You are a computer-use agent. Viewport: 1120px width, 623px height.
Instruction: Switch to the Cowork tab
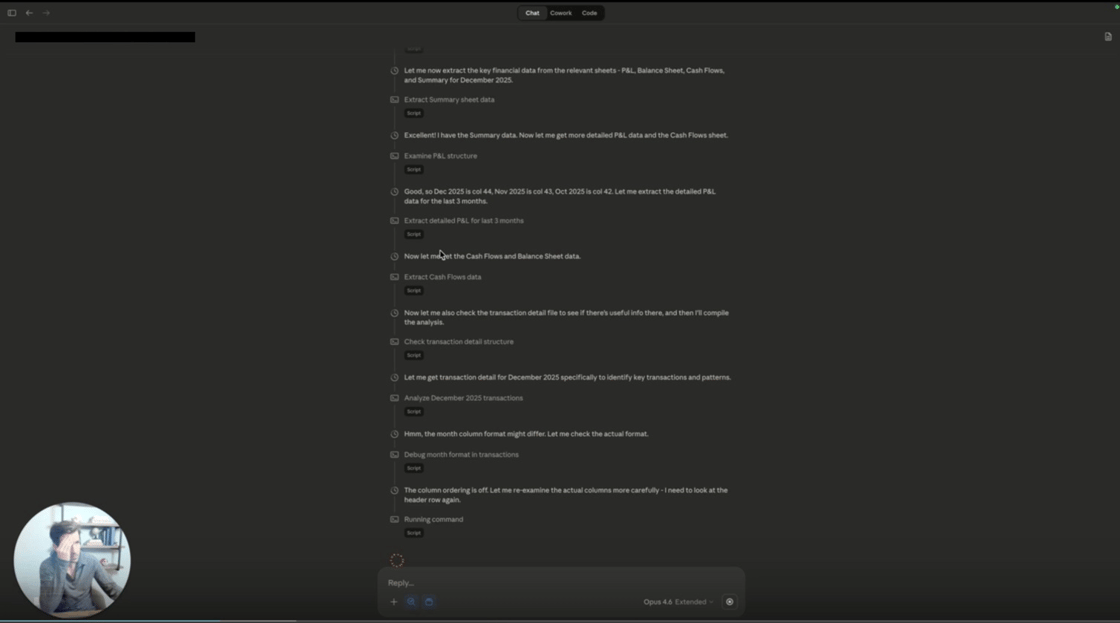pyautogui.click(x=561, y=13)
